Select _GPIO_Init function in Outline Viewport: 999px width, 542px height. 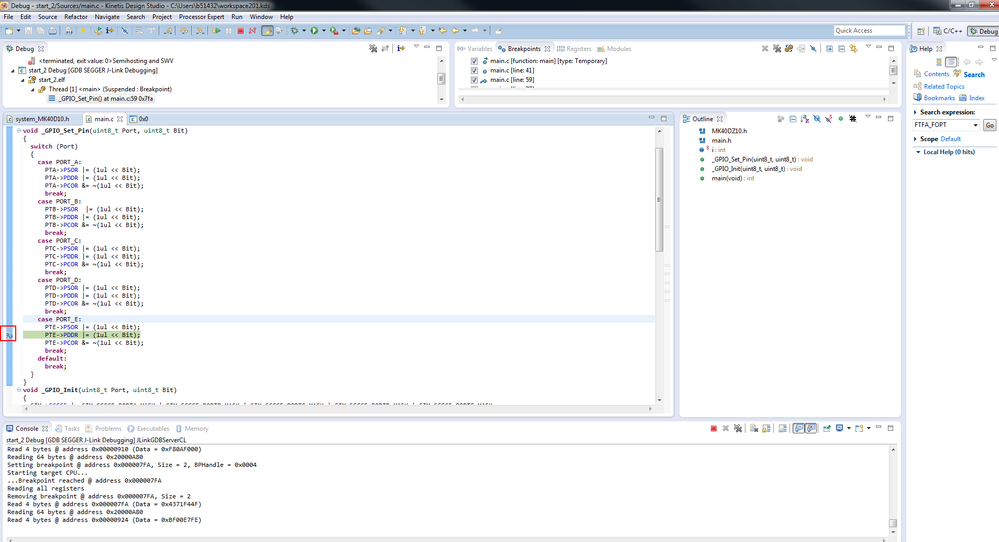756,169
